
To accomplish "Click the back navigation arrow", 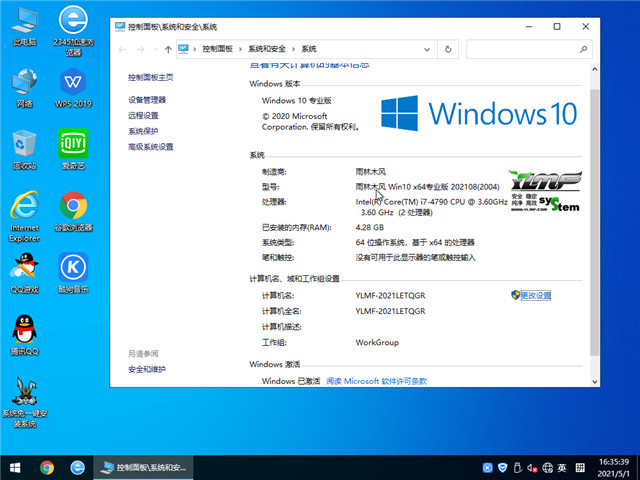I will tap(122, 49).
